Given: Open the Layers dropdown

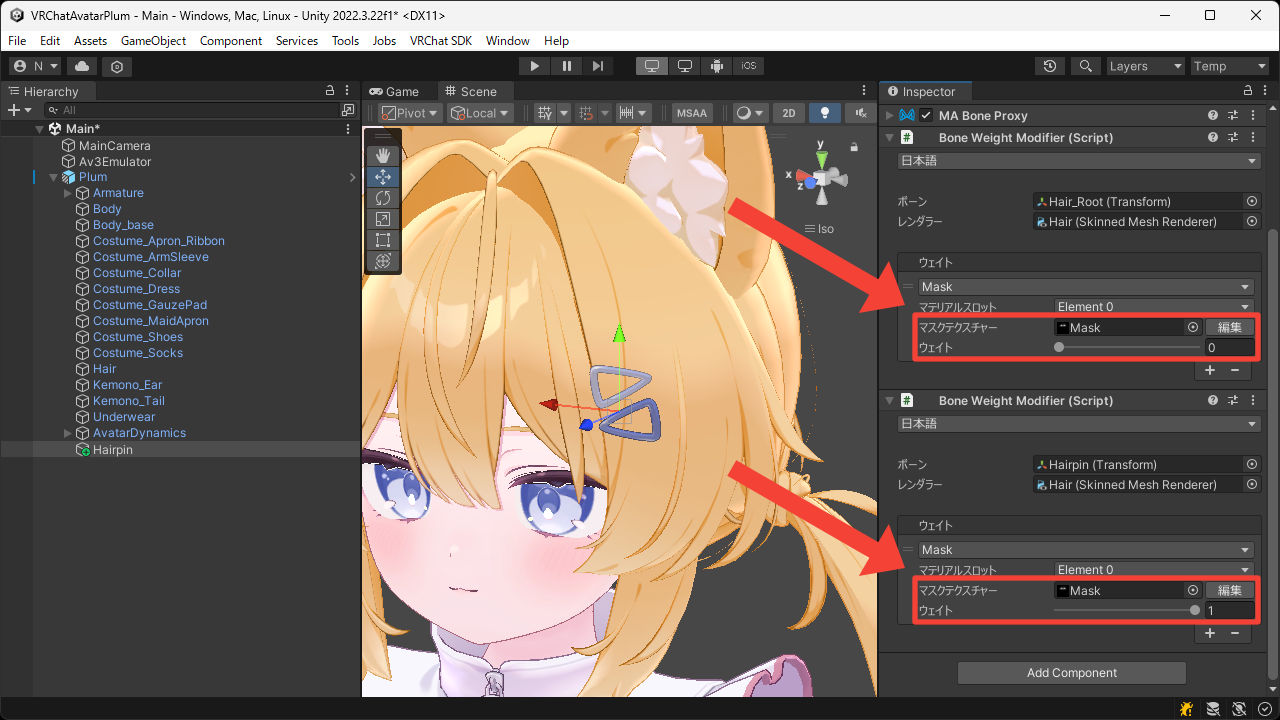Looking at the screenshot, I should tap(1145, 66).
